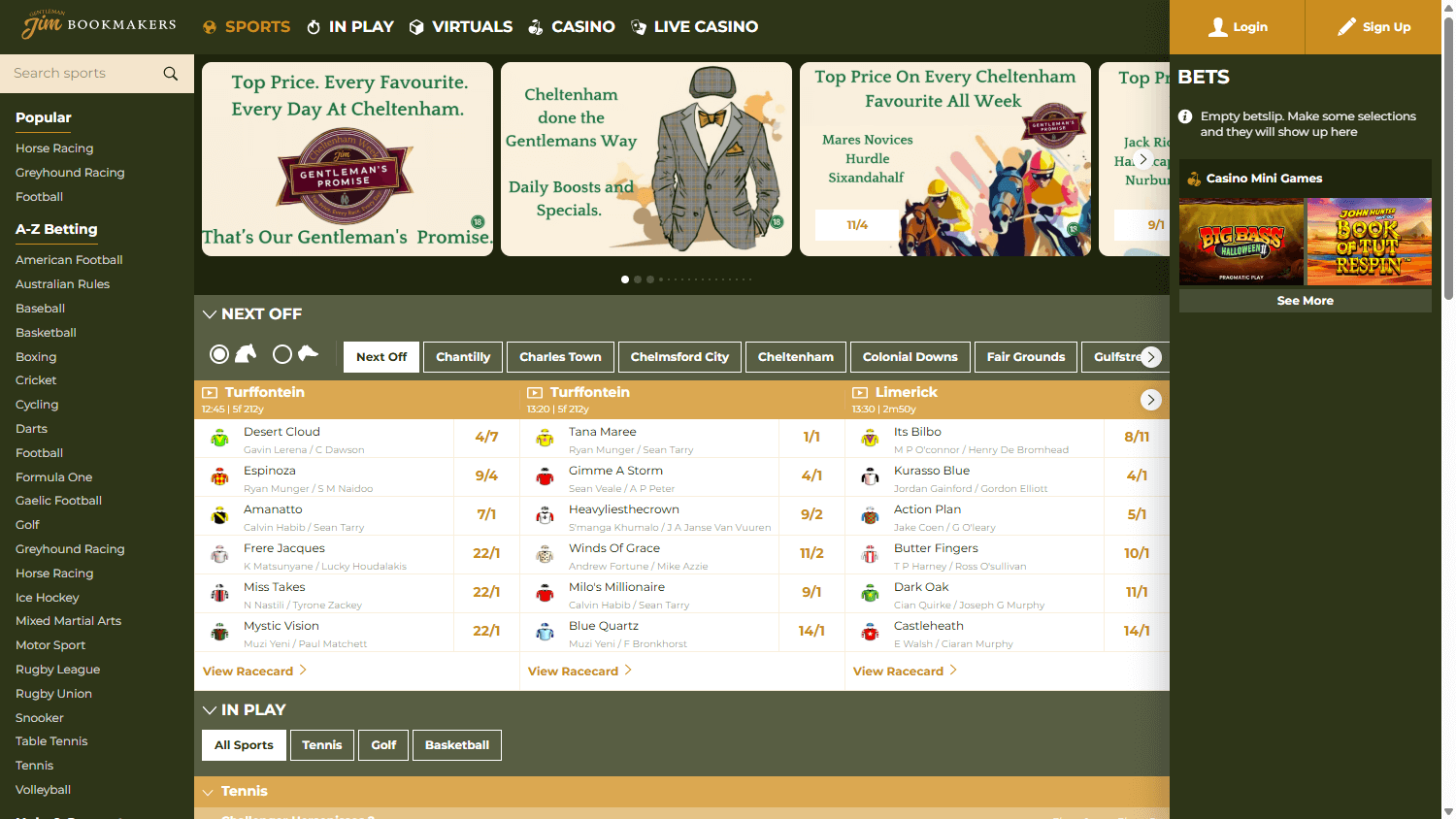Click Amanatto jockey silk icon
The width and height of the screenshot is (1456, 819).
tap(220, 516)
